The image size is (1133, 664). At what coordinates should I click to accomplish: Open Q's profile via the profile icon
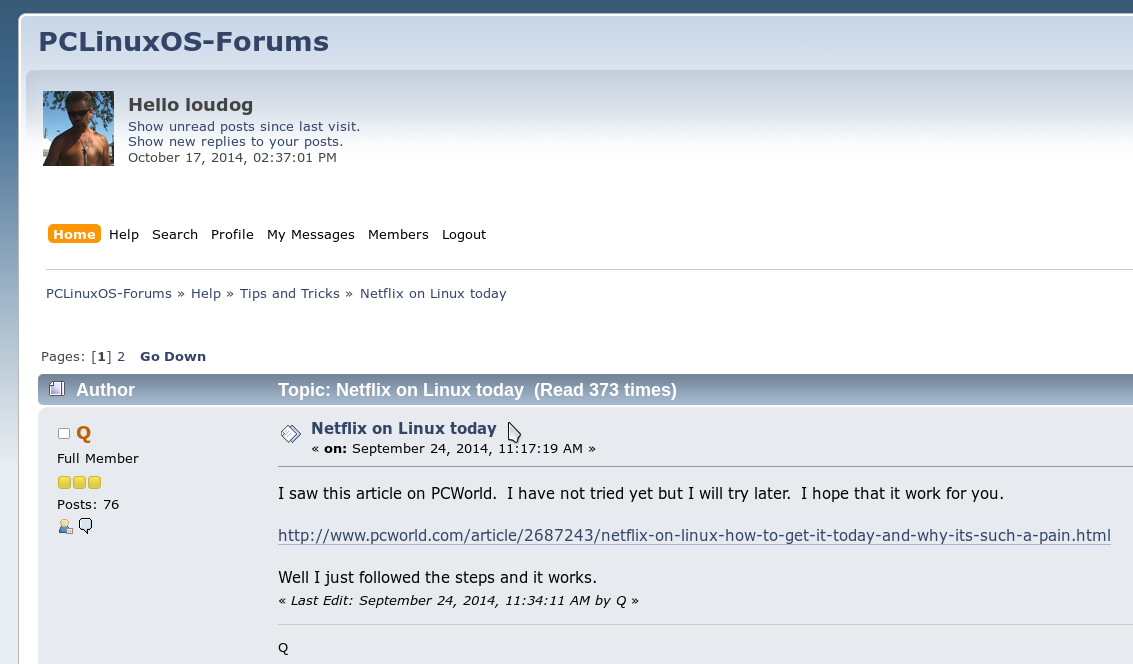click(x=65, y=526)
